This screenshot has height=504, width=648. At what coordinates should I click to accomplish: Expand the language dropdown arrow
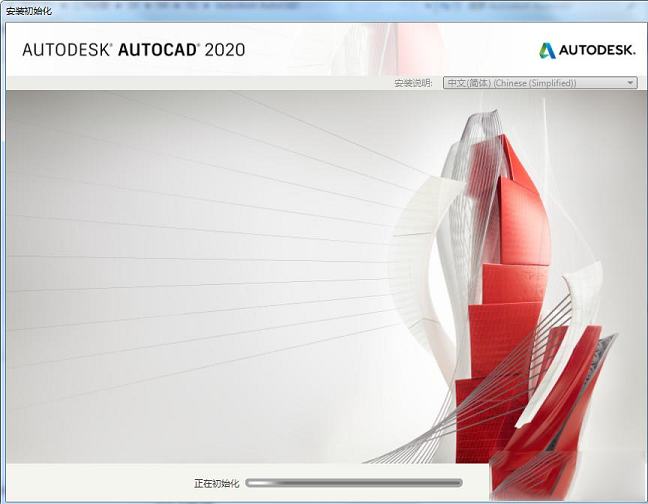(x=630, y=83)
